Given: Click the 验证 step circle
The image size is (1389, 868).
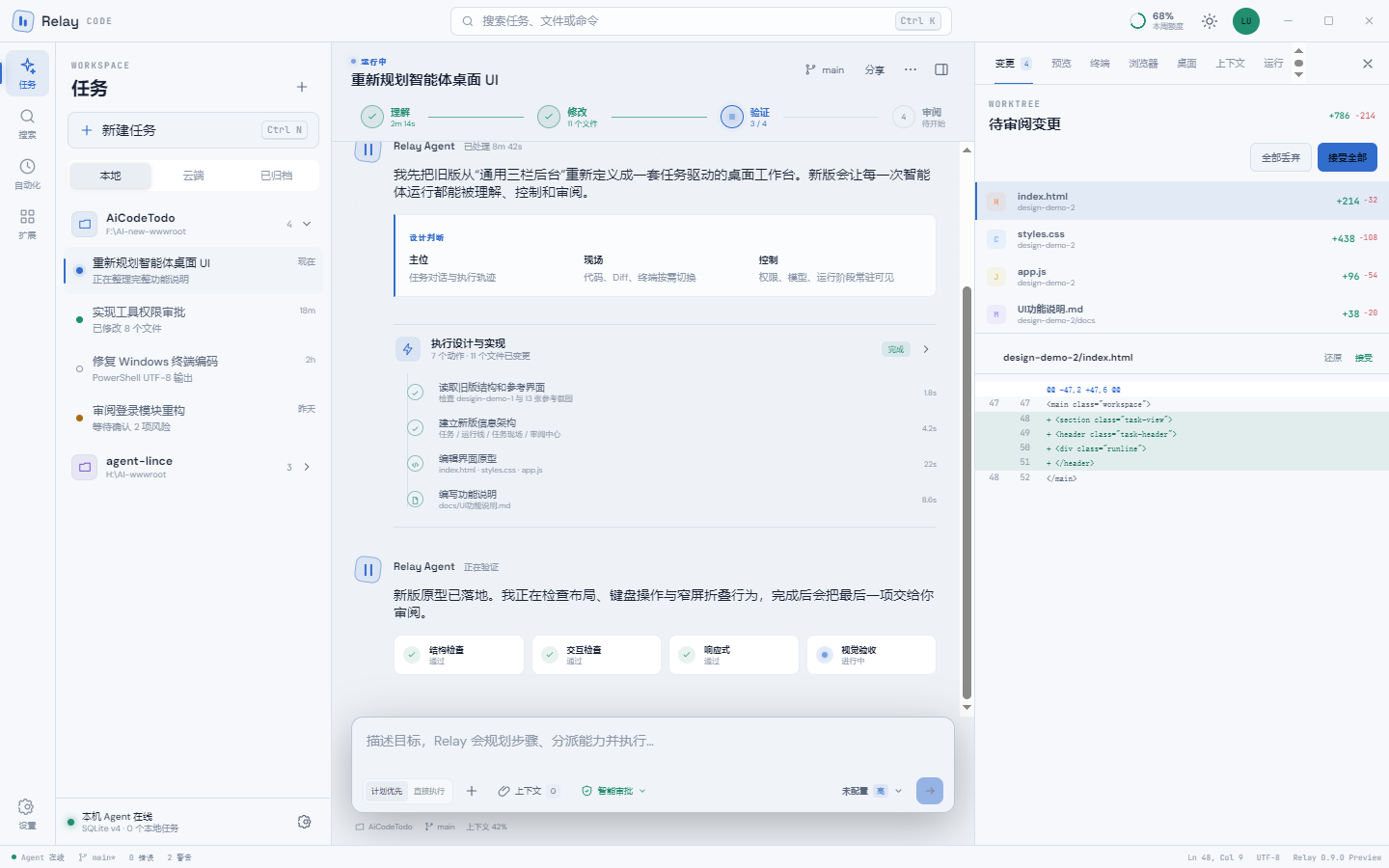Looking at the screenshot, I should [x=732, y=117].
